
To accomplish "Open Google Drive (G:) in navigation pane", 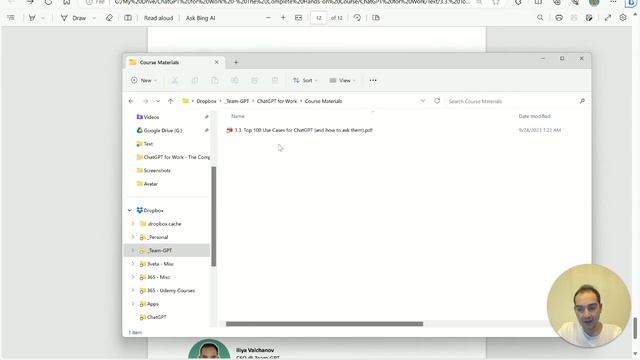I will (x=162, y=131).
